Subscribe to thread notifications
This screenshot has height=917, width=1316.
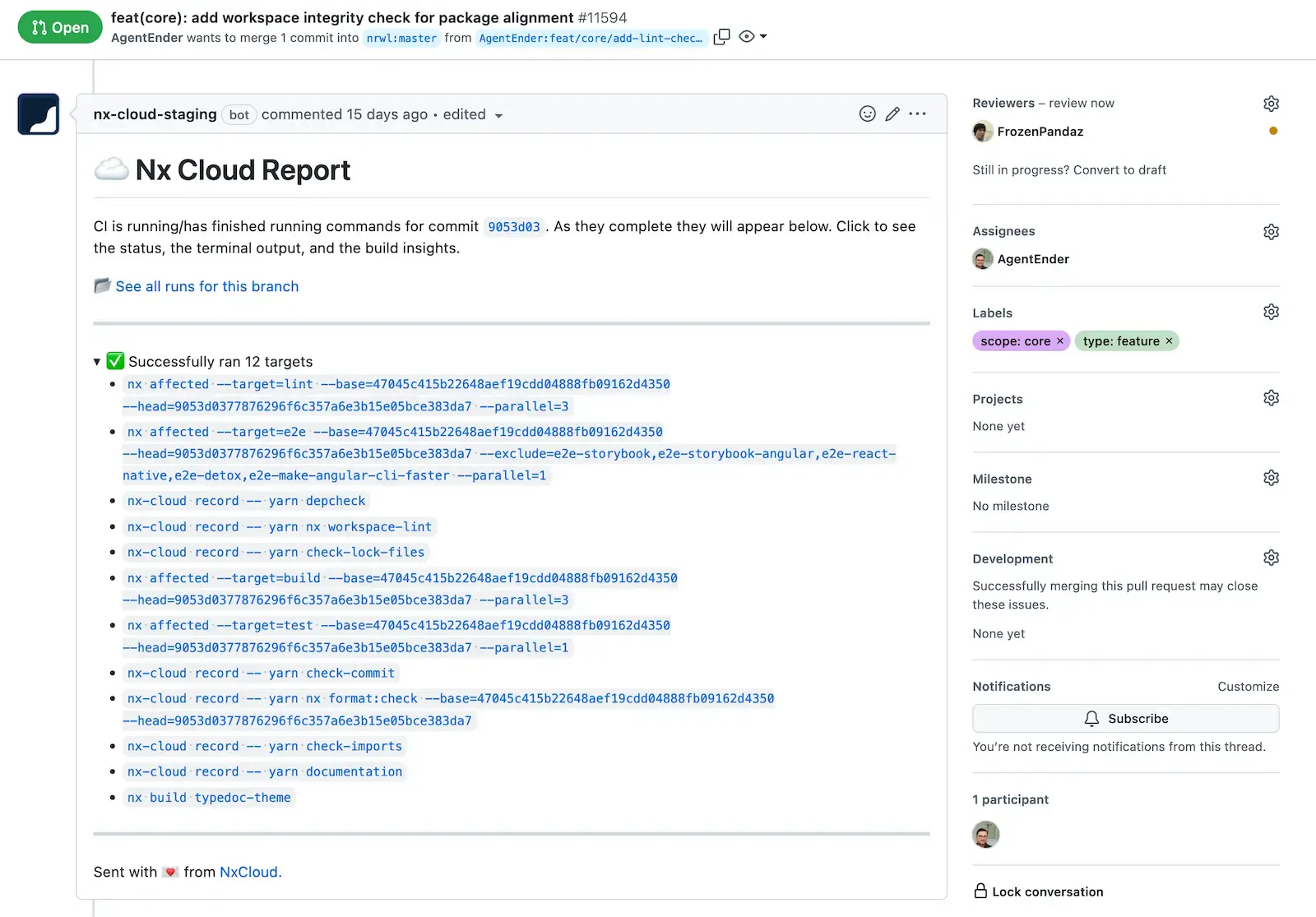click(x=1125, y=719)
